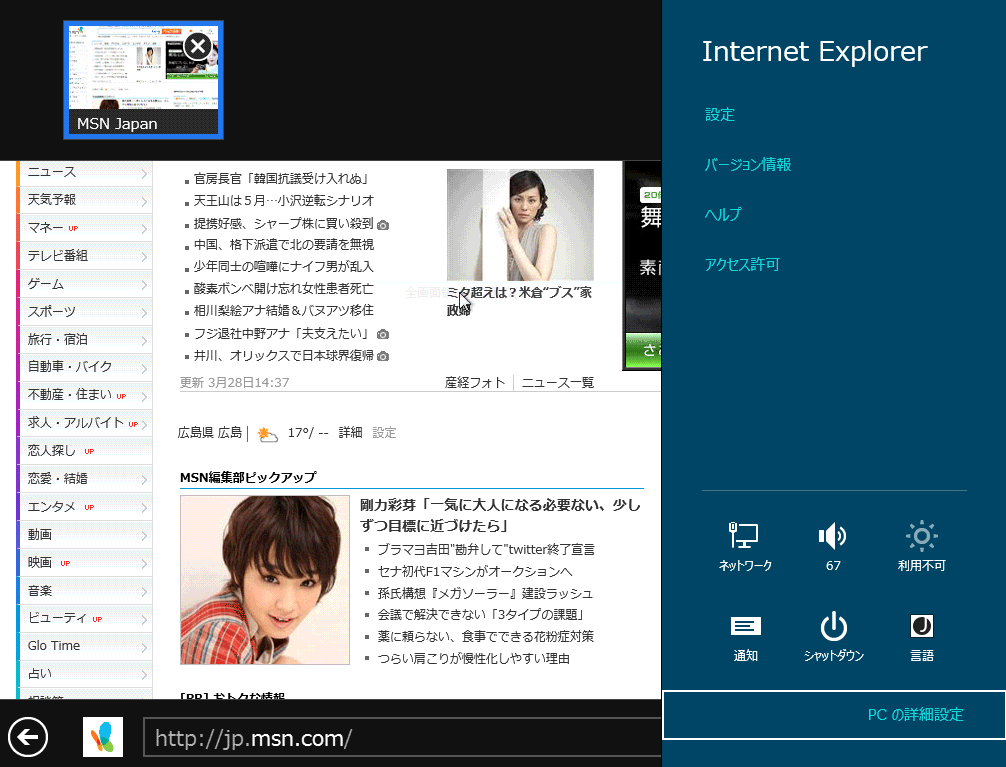Open 会議で解決できない「3タイプの課題」link
Screen dimensions: 1006x767
pyautogui.click(x=480, y=615)
